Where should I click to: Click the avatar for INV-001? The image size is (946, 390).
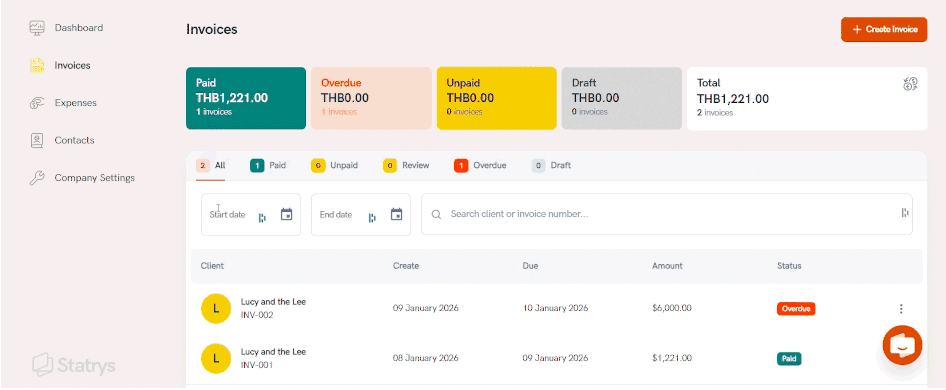point(216,359)
